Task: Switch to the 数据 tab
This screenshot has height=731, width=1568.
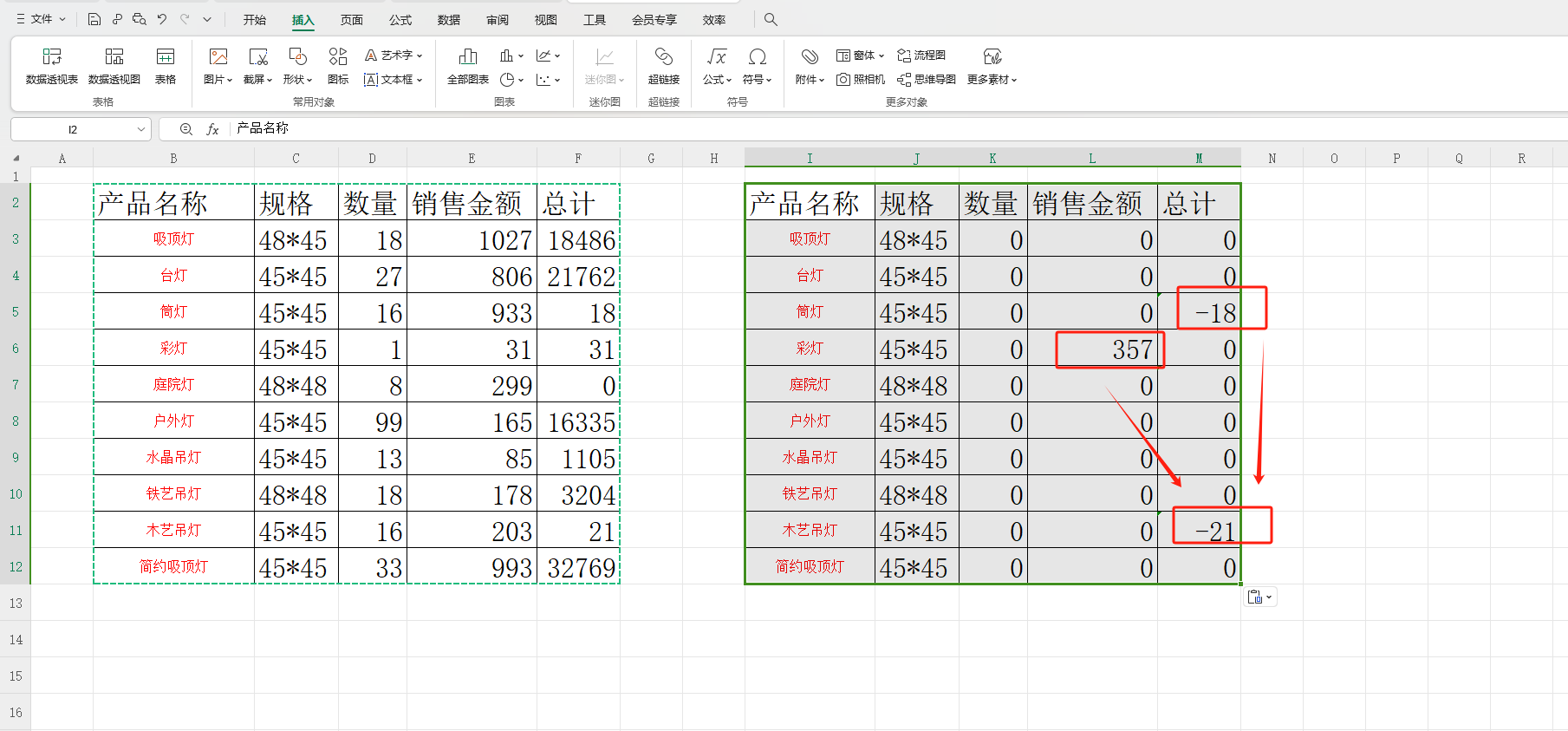Action: (449, 19)
